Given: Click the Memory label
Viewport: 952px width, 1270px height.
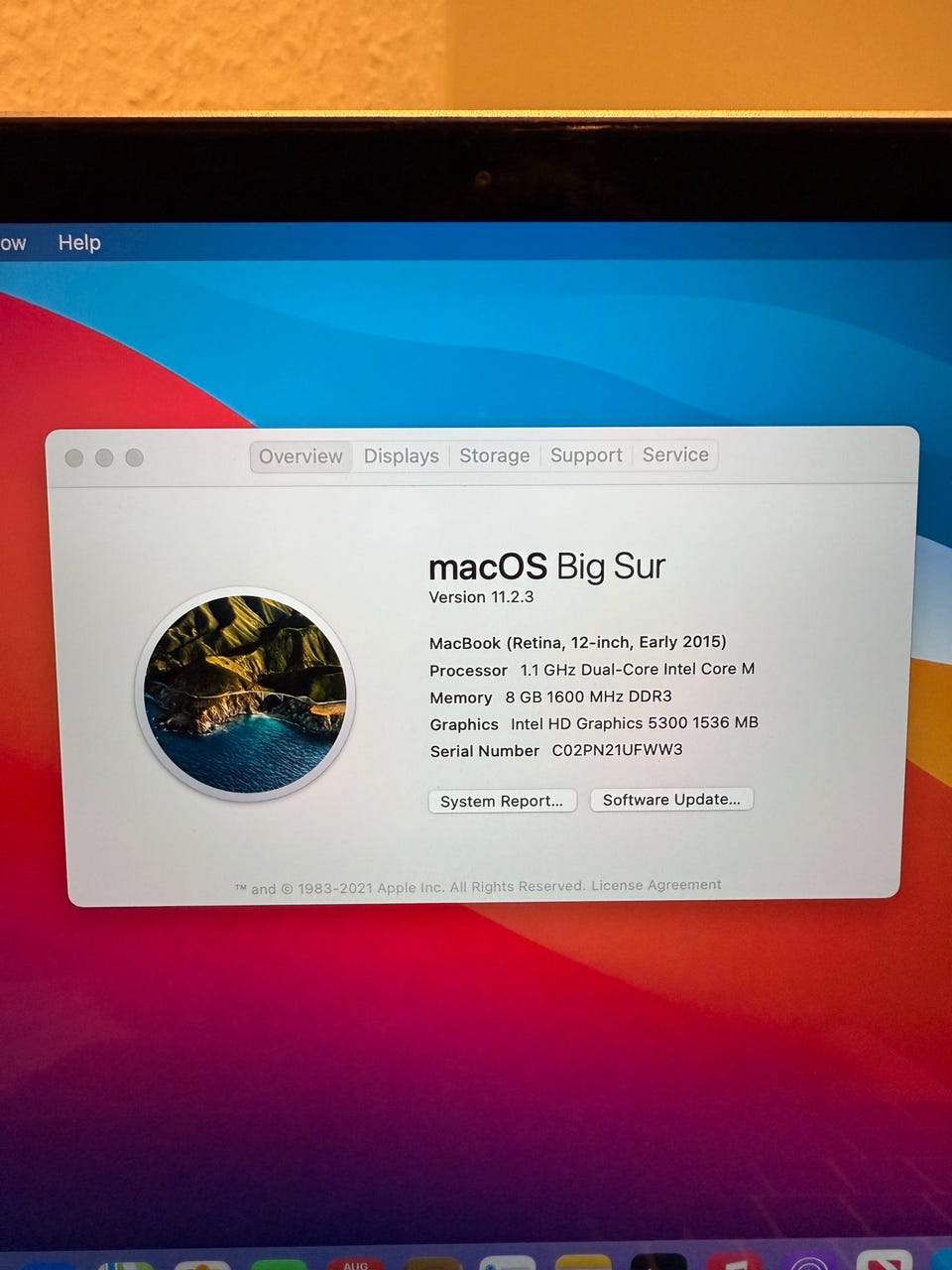Looking at the screenshot, I should (461, 698).
